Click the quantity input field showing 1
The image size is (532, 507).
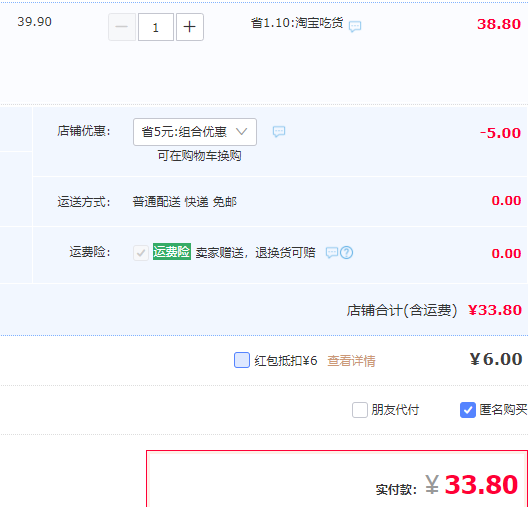coord(156,27)
